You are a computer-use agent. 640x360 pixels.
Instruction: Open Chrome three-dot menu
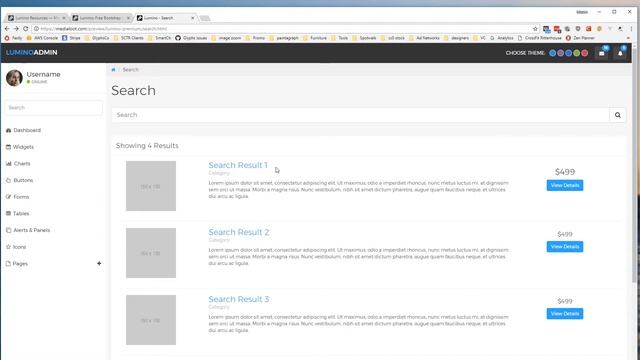[x=631, y=29]
